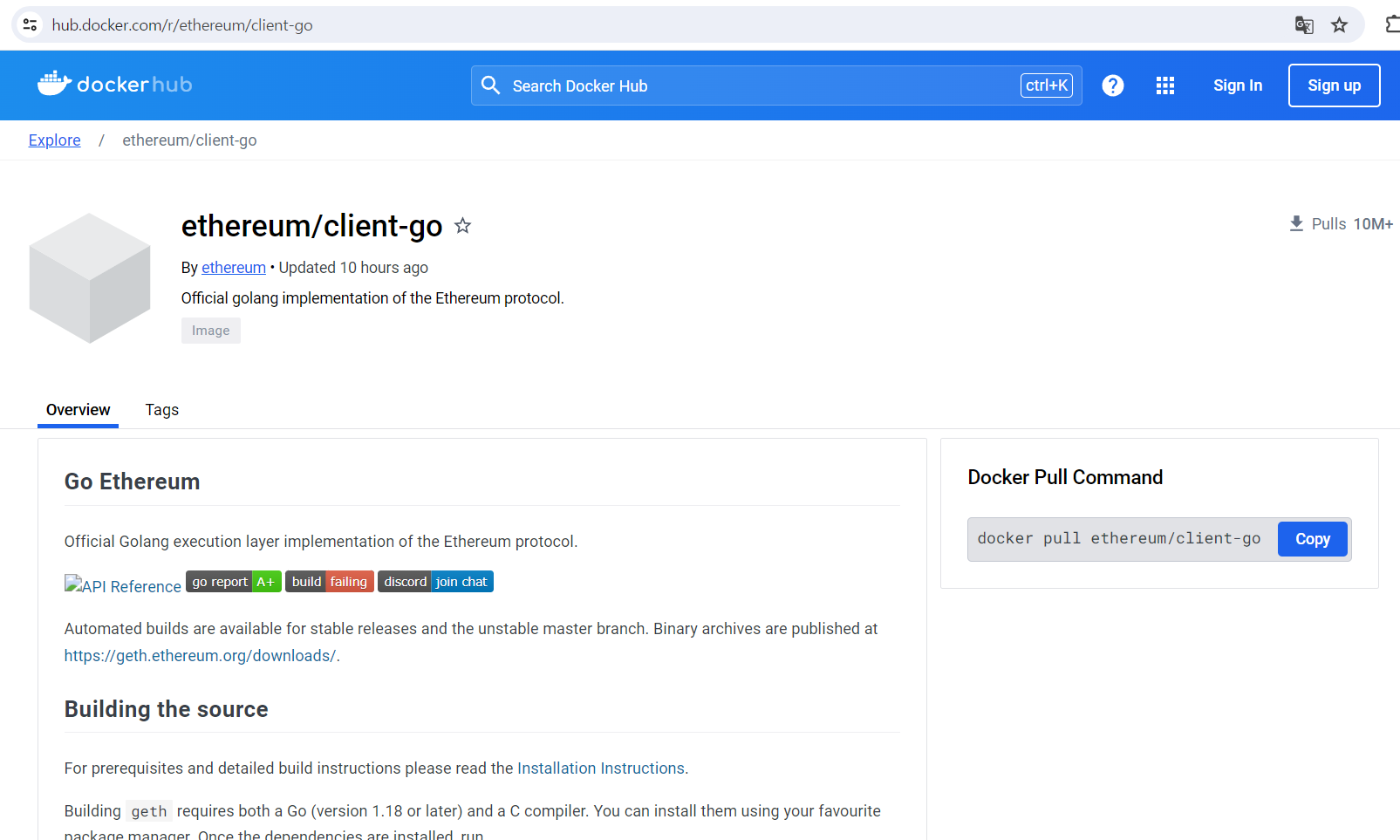1400x840 pixels.
Task: Open the Explore breadcrumb link
Action: 54,140
